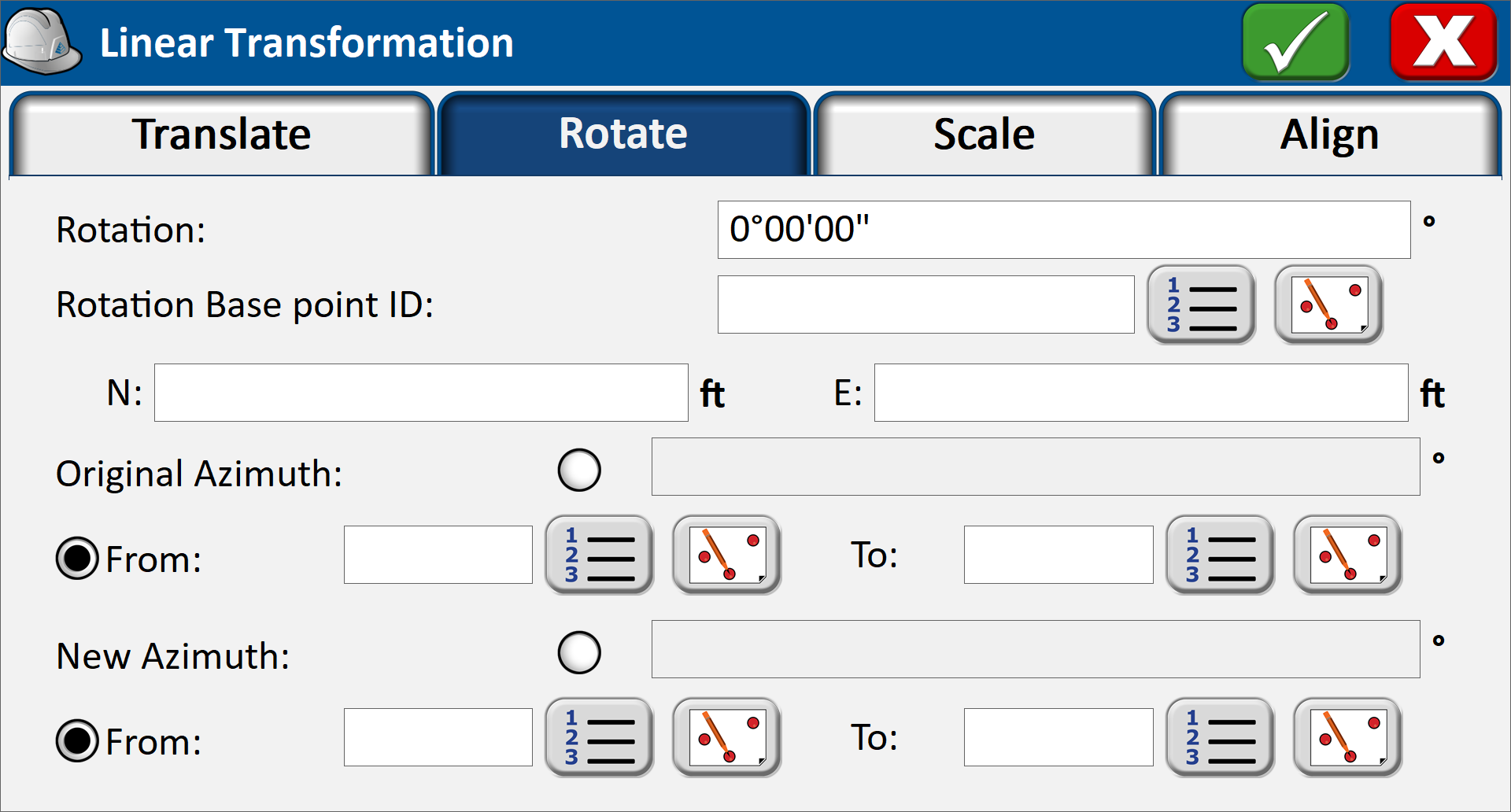Click the E coordinate input field
1511x812 pixels.
(1141, 393)
